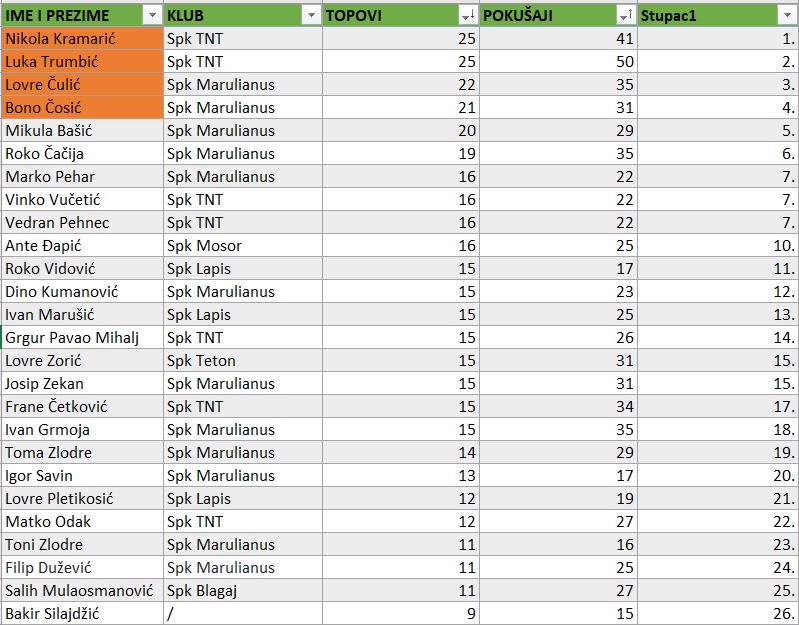Select the Igor Savin name cell
Image resolution: width=799 pixels, height=625 pixels.
click(81, 475)
